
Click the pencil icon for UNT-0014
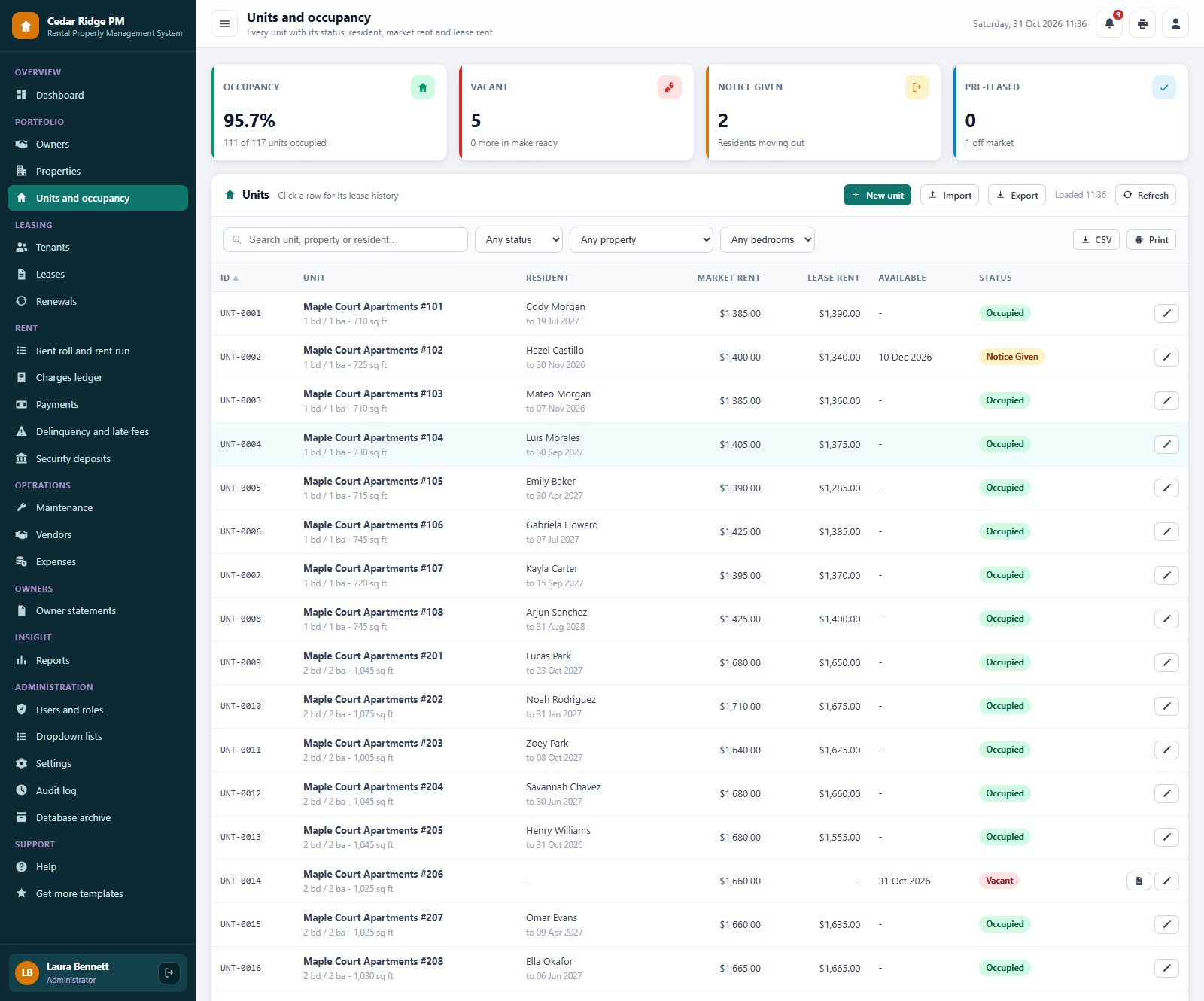click(x=1166, y=881)
